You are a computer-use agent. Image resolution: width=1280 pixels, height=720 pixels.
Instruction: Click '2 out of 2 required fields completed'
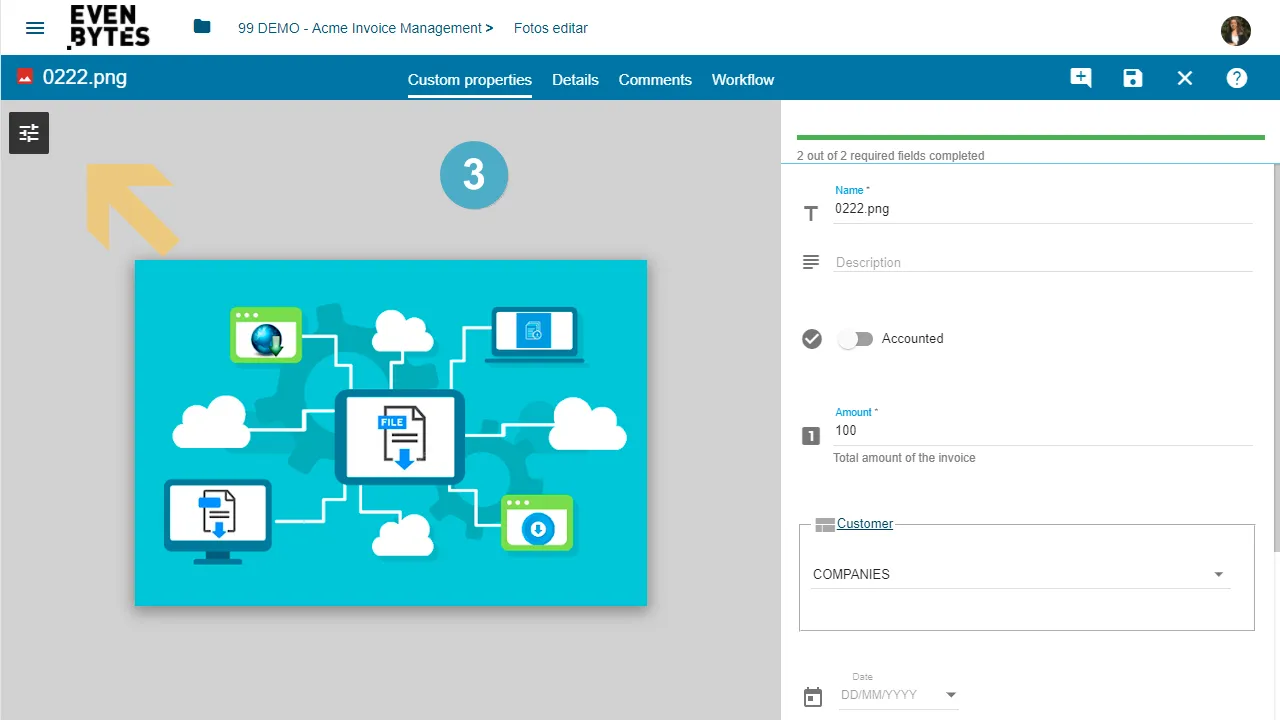pyautogui.click(x=890, y=156)
